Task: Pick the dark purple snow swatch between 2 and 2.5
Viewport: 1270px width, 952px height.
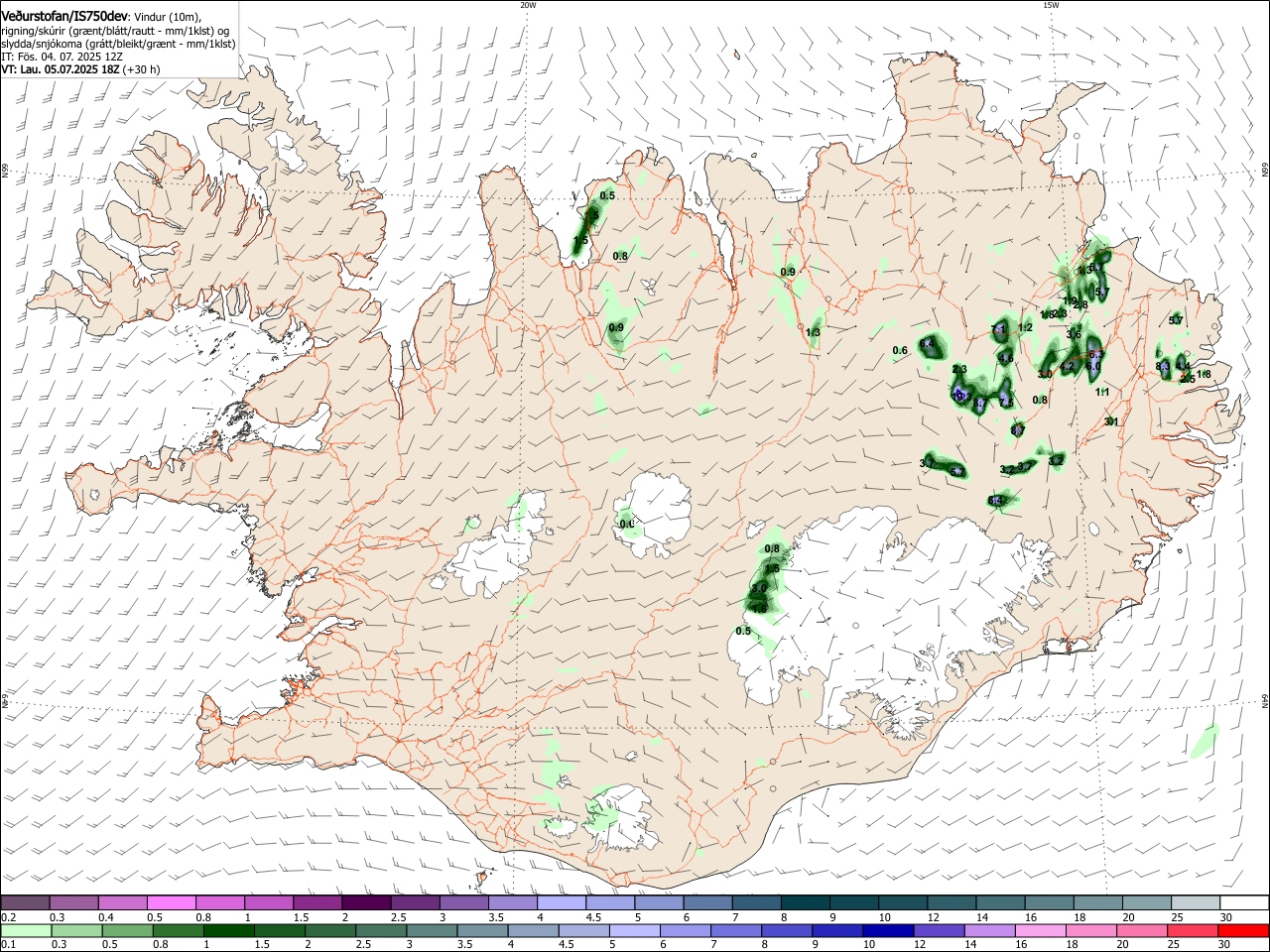Action: [365, 902]
